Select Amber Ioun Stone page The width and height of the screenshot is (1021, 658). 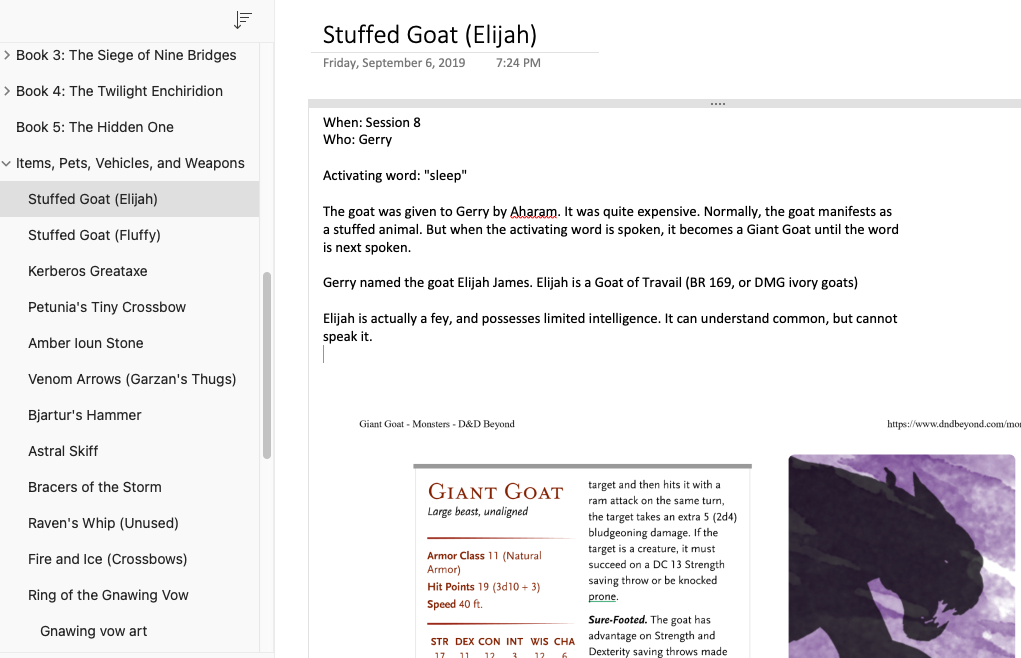click(x=86, y=343)
